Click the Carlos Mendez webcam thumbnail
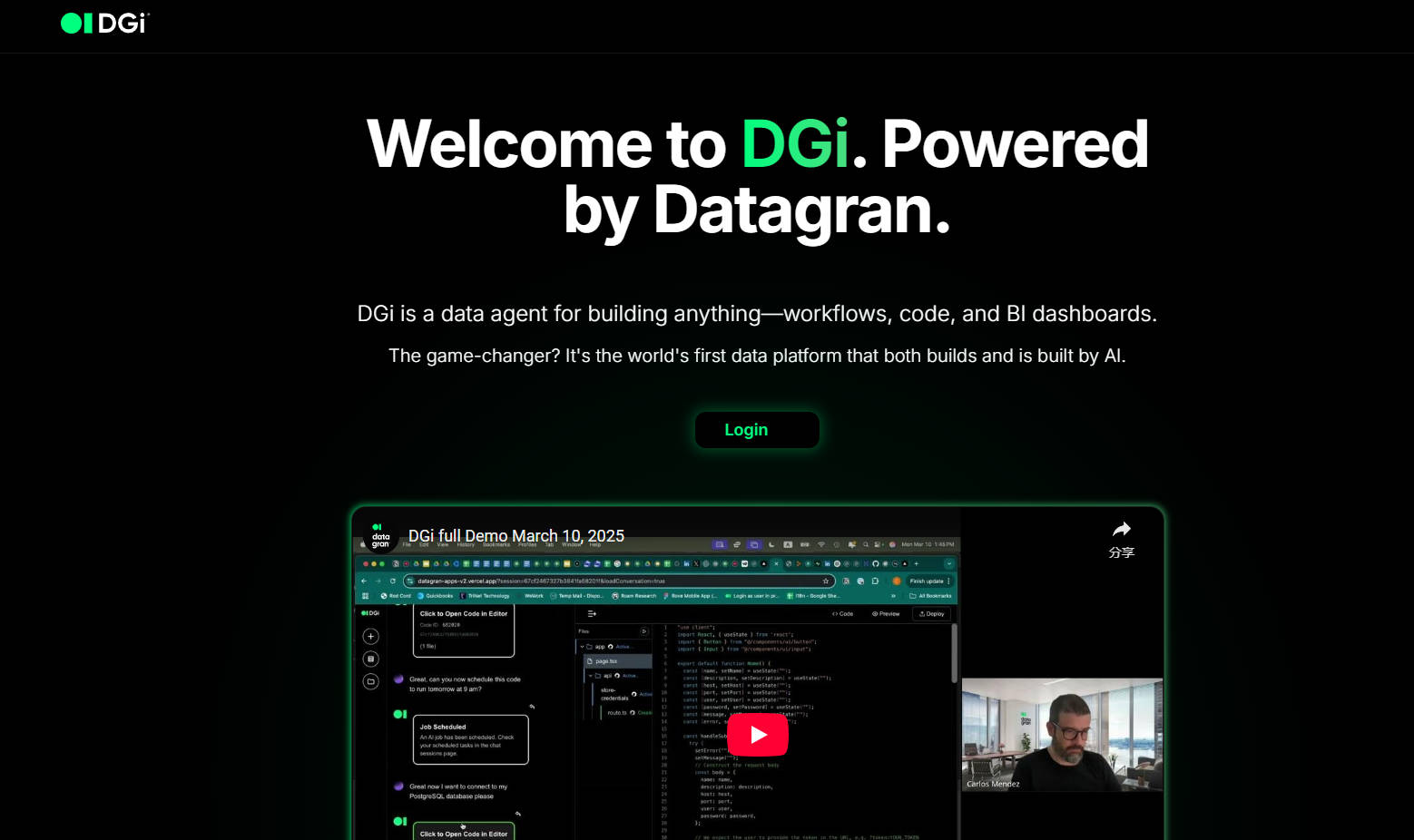The width and height of the screenshot is (1414, 840). [1061, 734]
